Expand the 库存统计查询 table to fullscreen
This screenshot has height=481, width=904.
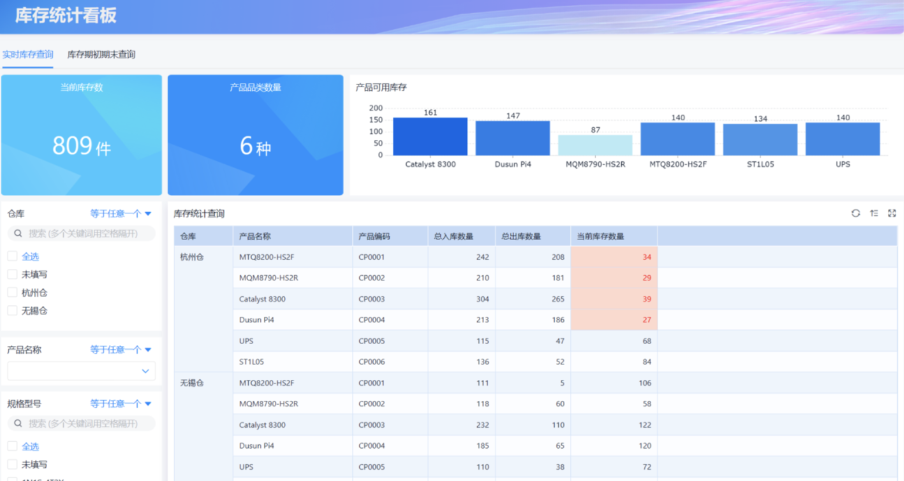892,213
